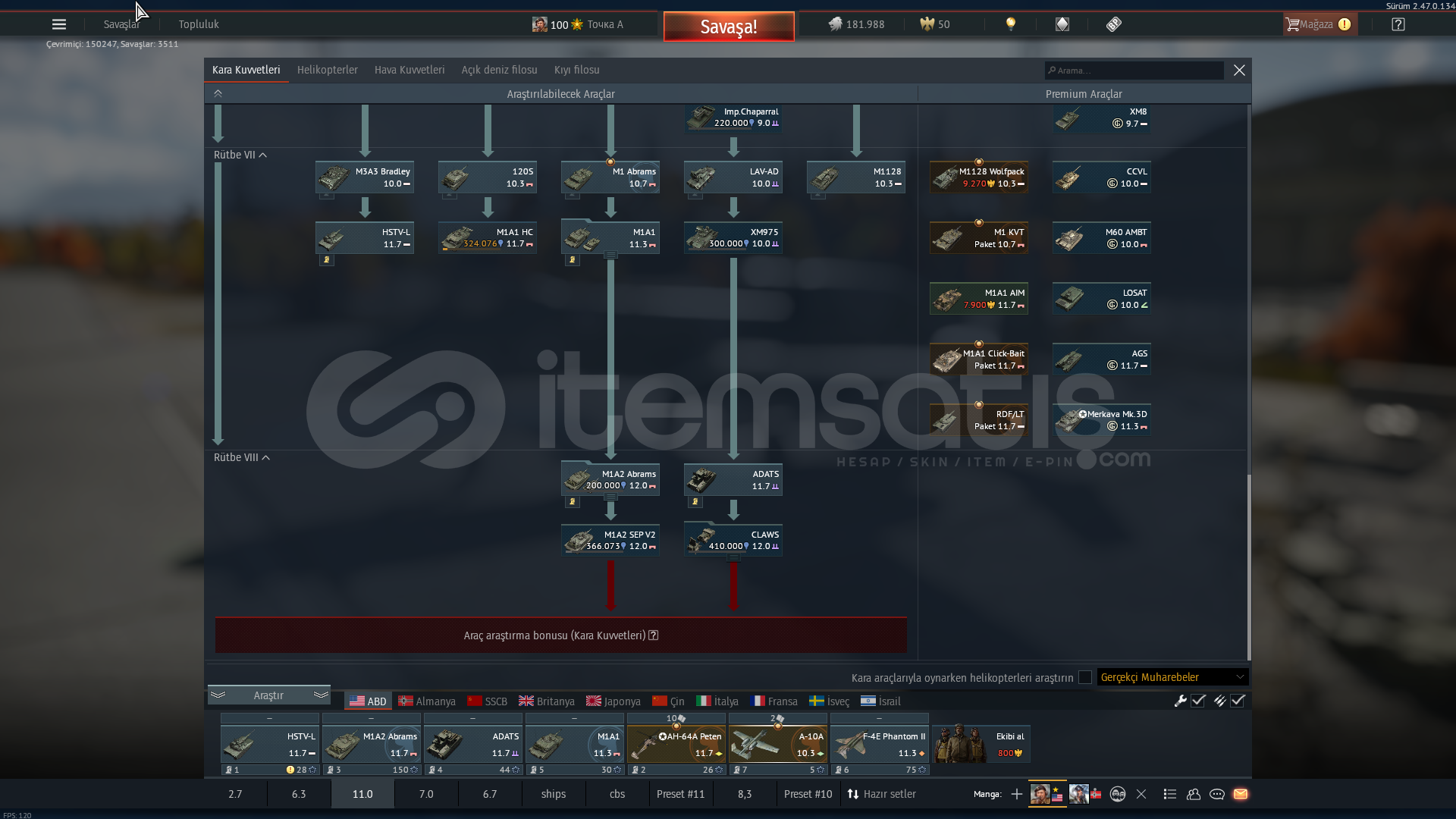The height and width of the screenshot is (819, 1456).
Task: Open the Mağaza store
Action: pos(1319,24)
